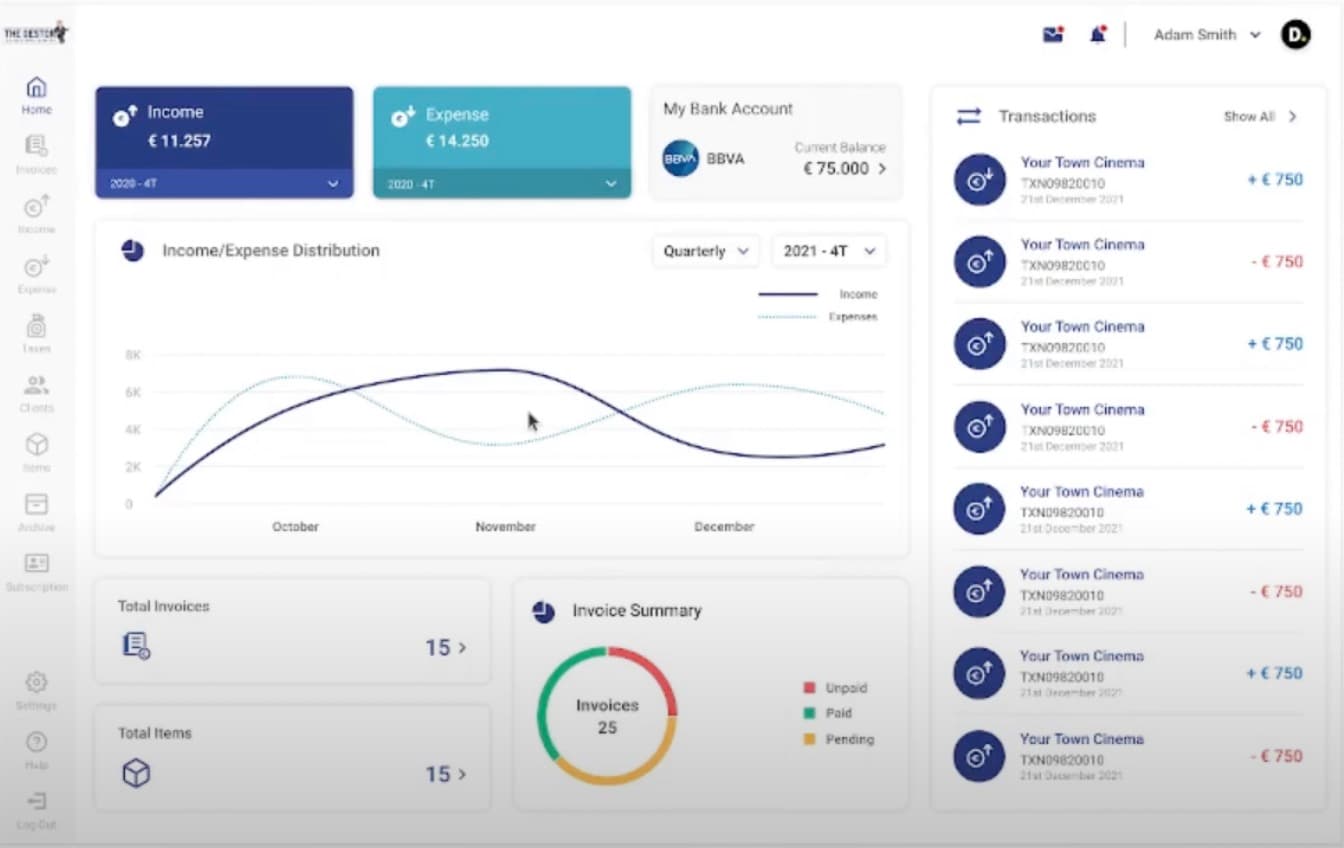Open Taxes icon in the sidebar
This screenshot has height=848, width=1344.
point(37,333)
